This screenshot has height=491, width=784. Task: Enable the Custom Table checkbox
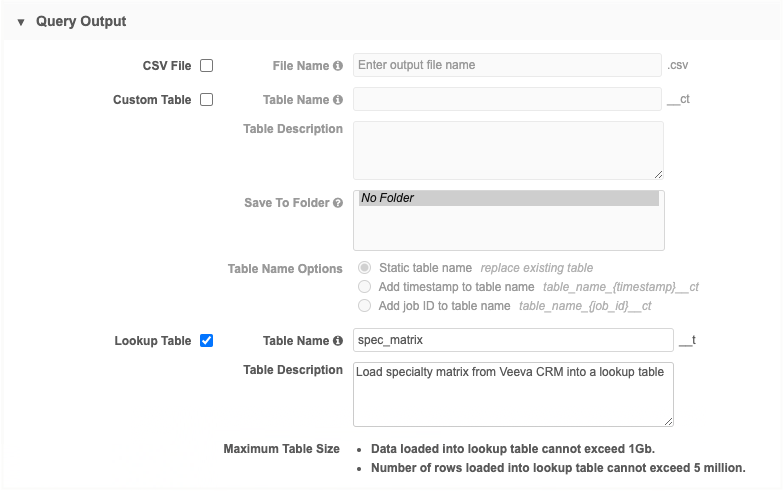207,100
